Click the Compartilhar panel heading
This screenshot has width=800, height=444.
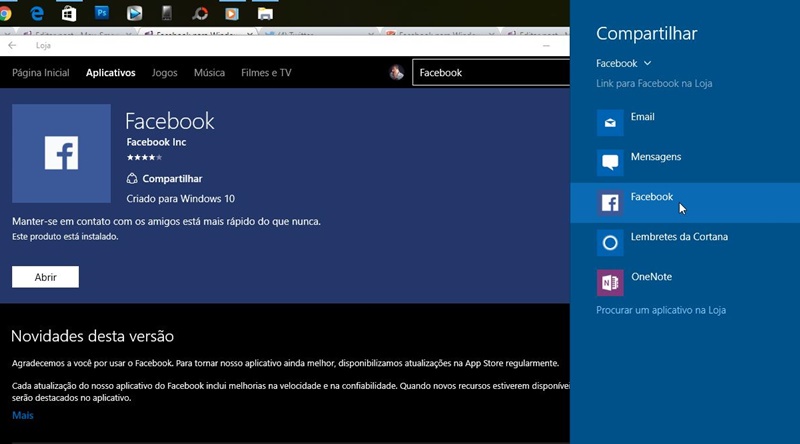point(646,33)
